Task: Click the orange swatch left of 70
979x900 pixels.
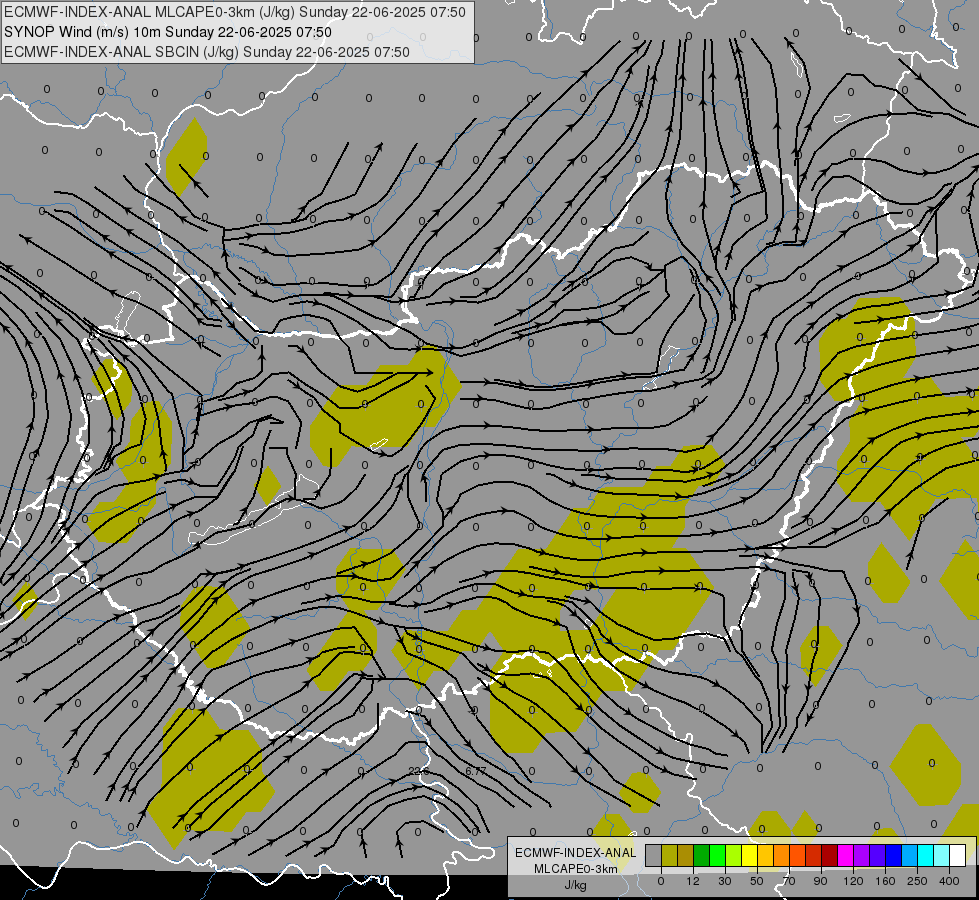Action: 782,855
